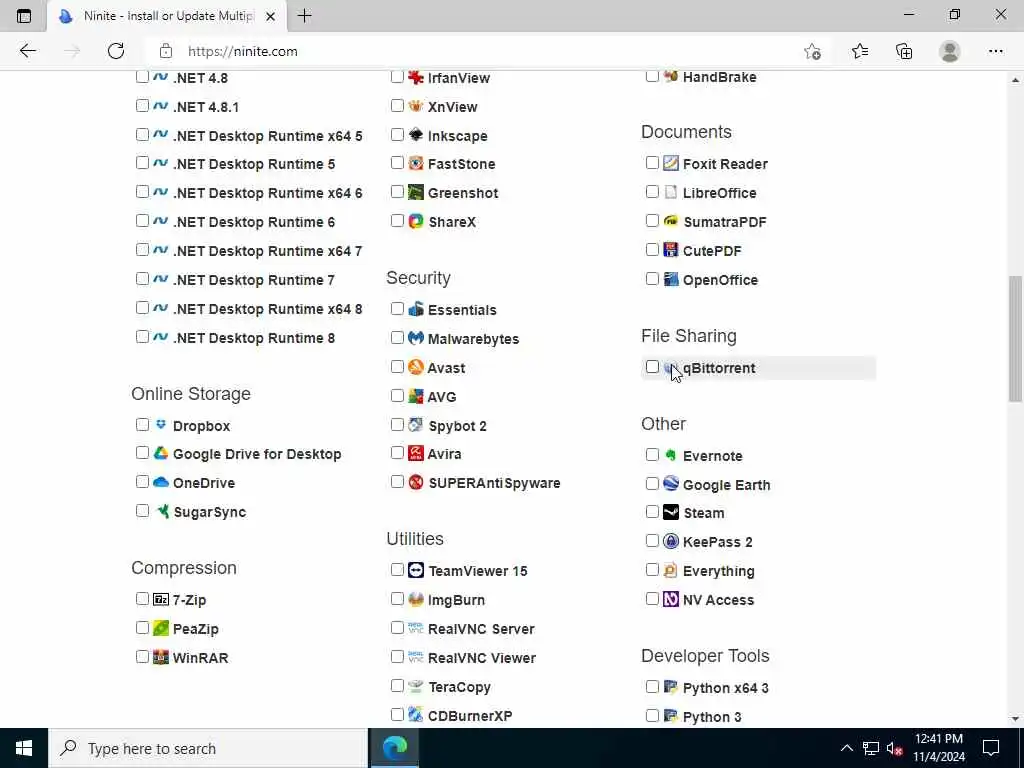Click the Avira icon
Viewport: 1024px width, 768px height.
[x=415, y=453]
